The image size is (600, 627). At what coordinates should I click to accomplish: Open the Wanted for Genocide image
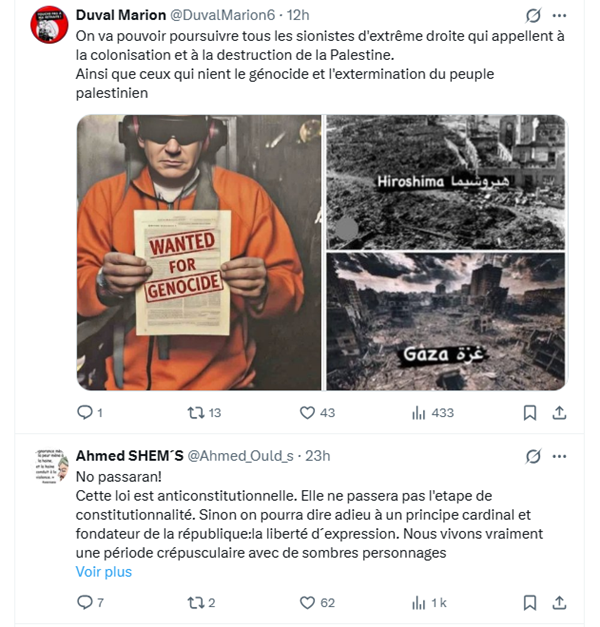click(x=199, y=252)
